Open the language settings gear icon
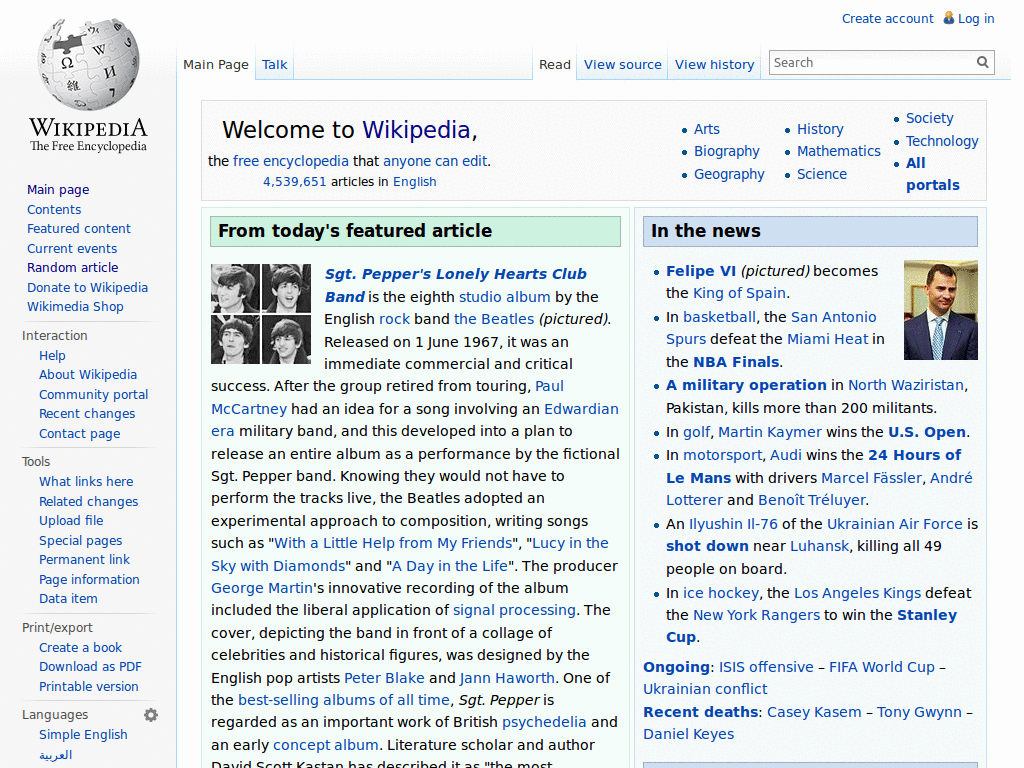This screenshot has width=1024, height=768. [x=151, y=715]
